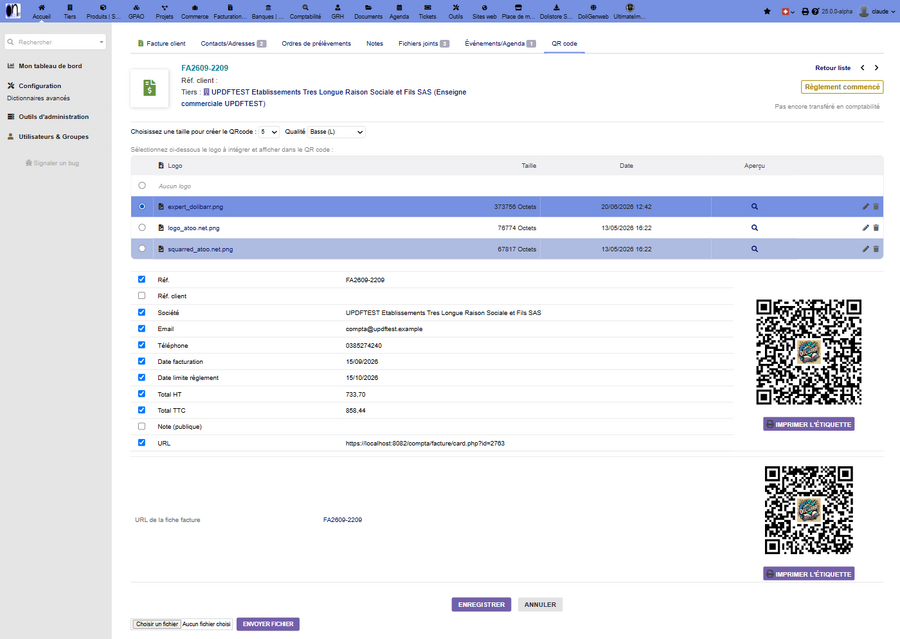Image resolution: width=900 pixels, height=639 pixels.
Task: Enable the Note (publique) checkbox
Action: coord(141,427)
